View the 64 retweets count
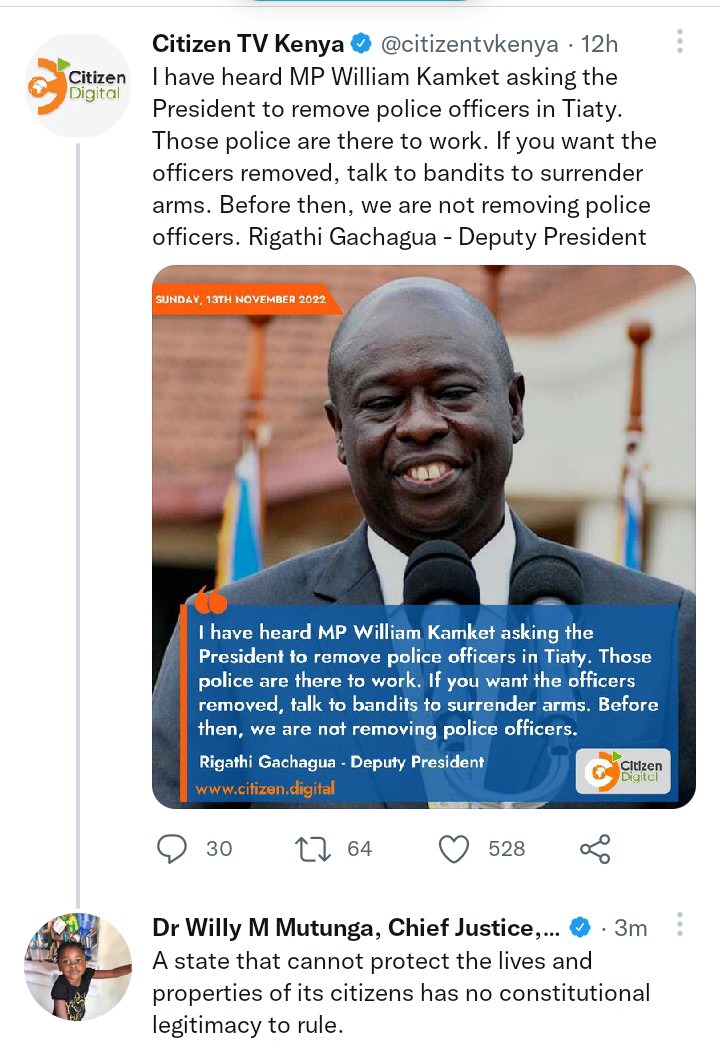720x1064 pixels. click(x=360, y=849)
